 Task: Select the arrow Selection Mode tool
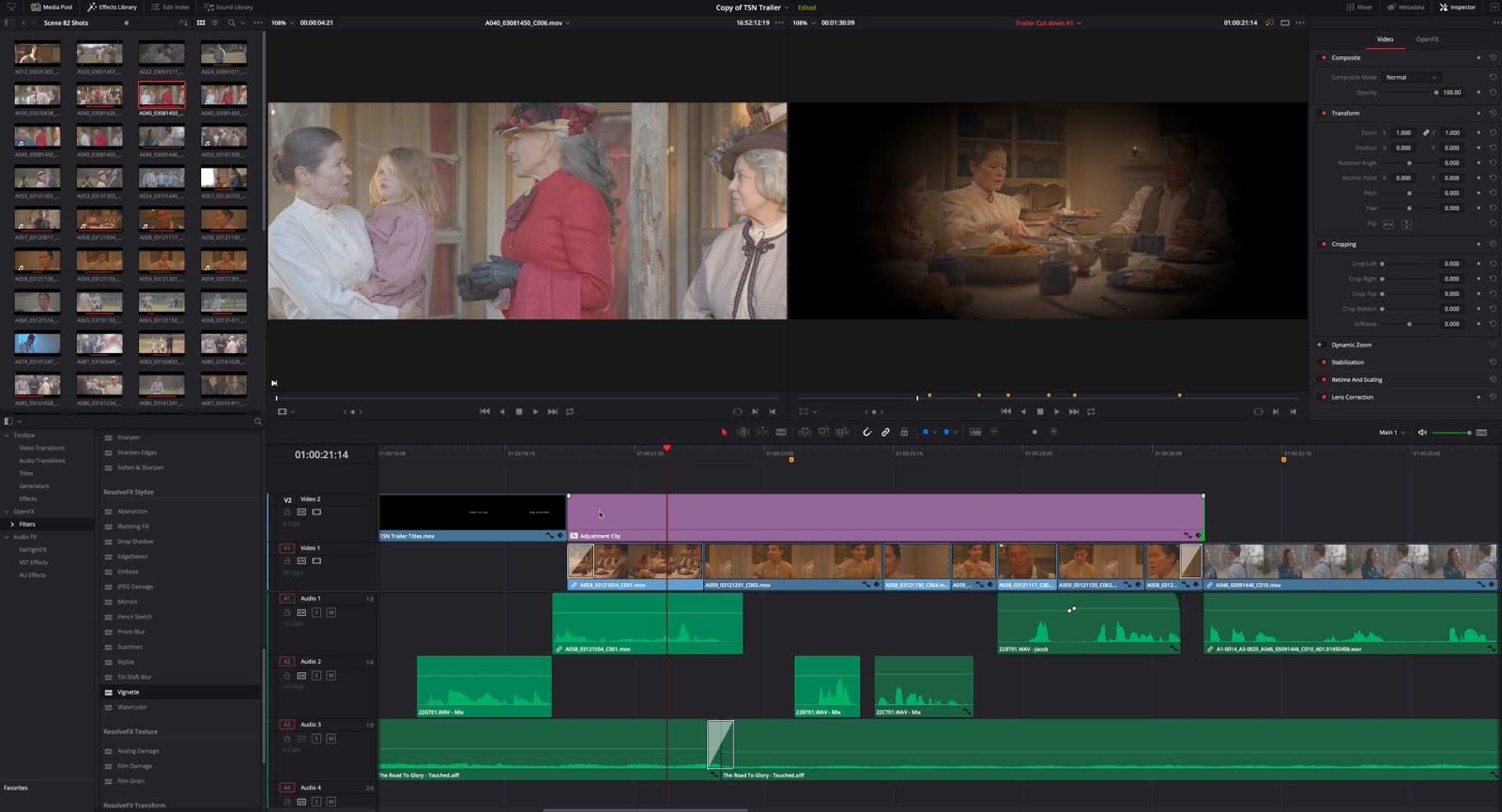(x=724, y=432)
